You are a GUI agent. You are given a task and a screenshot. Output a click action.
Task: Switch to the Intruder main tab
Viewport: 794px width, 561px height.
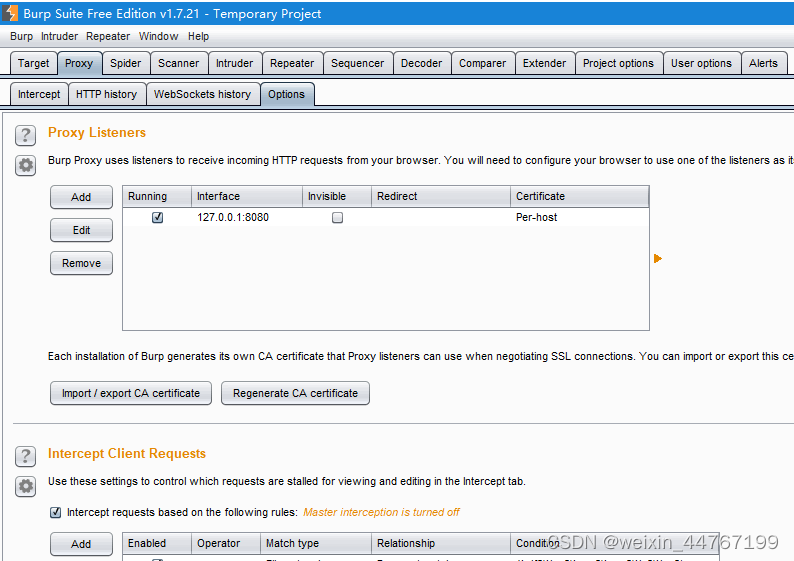234,63
